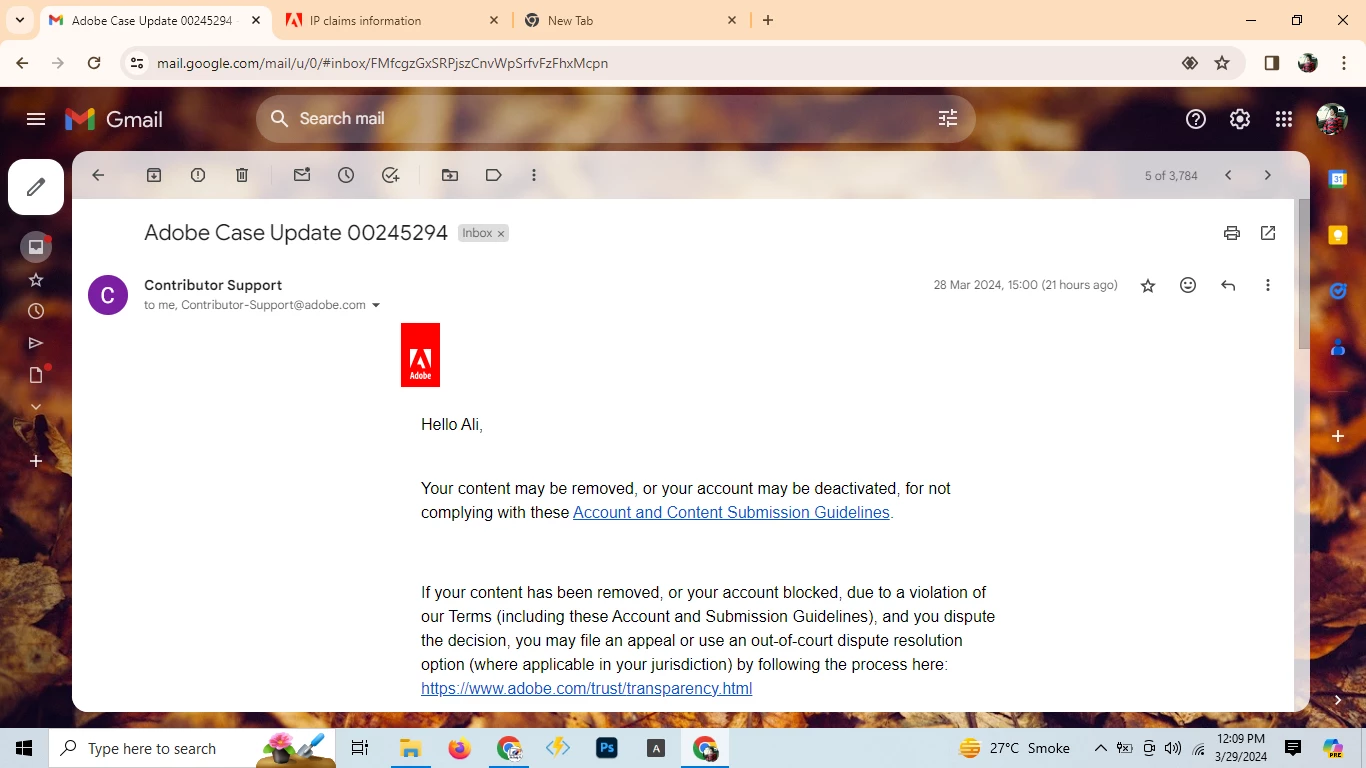Click the address bar URL
The height and width of the screenshot is (768, 1366).
pos(382,63)
